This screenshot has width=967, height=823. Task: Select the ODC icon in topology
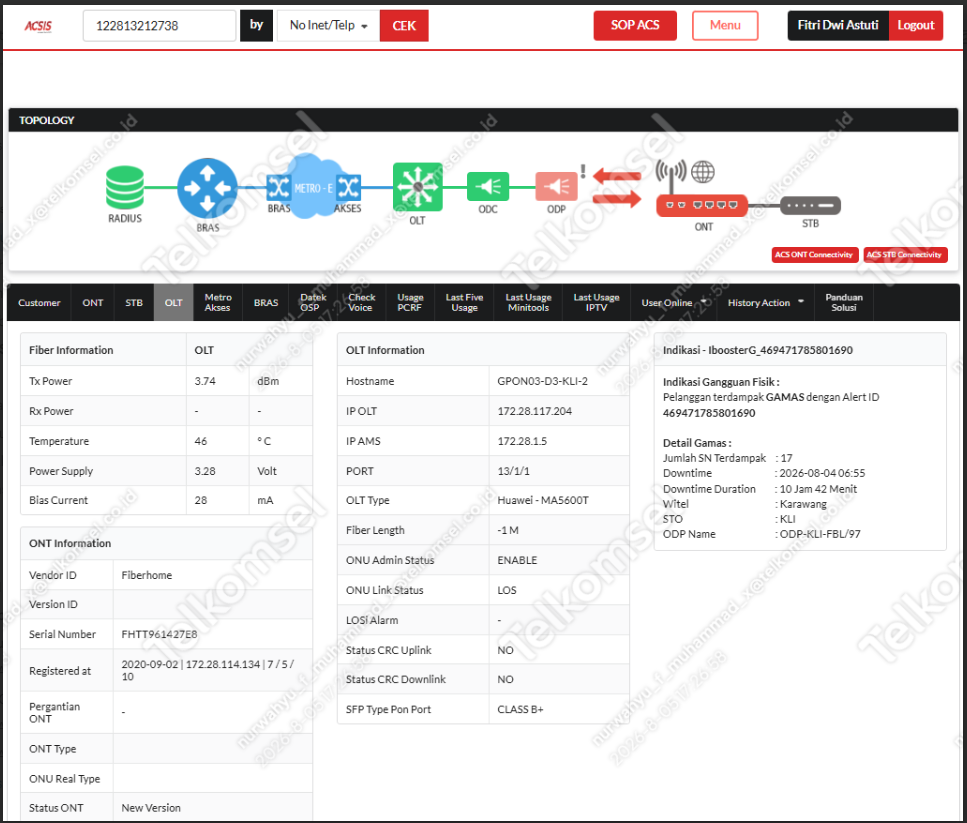[488, 187]
